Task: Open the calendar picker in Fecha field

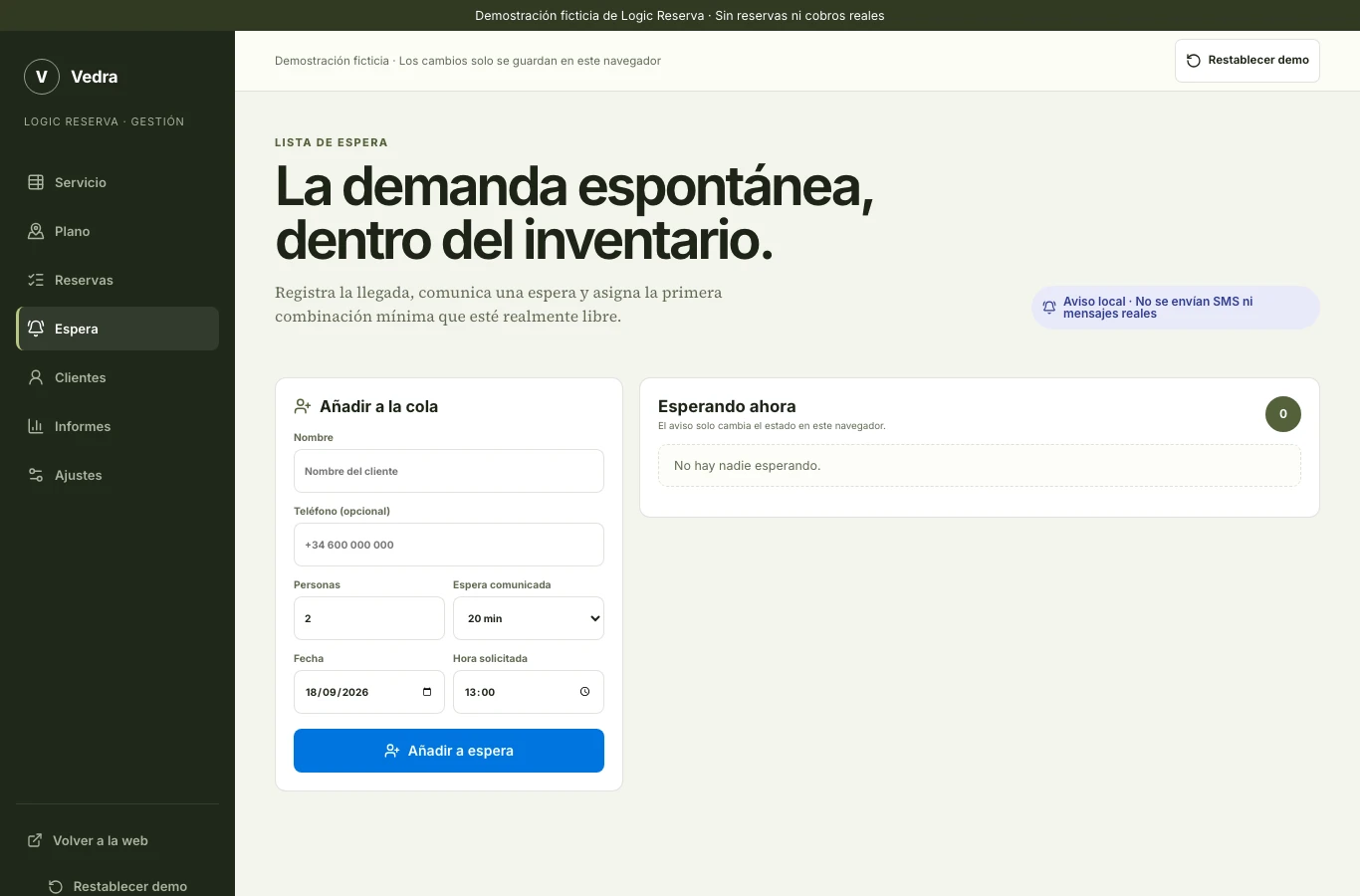Action: pyautogui.click(x=427, y=692)
